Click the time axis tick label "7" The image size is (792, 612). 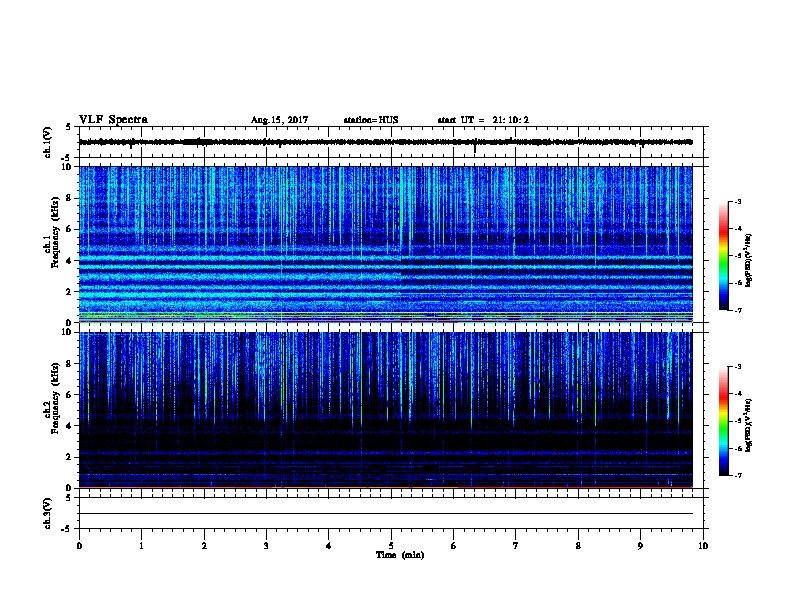(x=516, y=546)
